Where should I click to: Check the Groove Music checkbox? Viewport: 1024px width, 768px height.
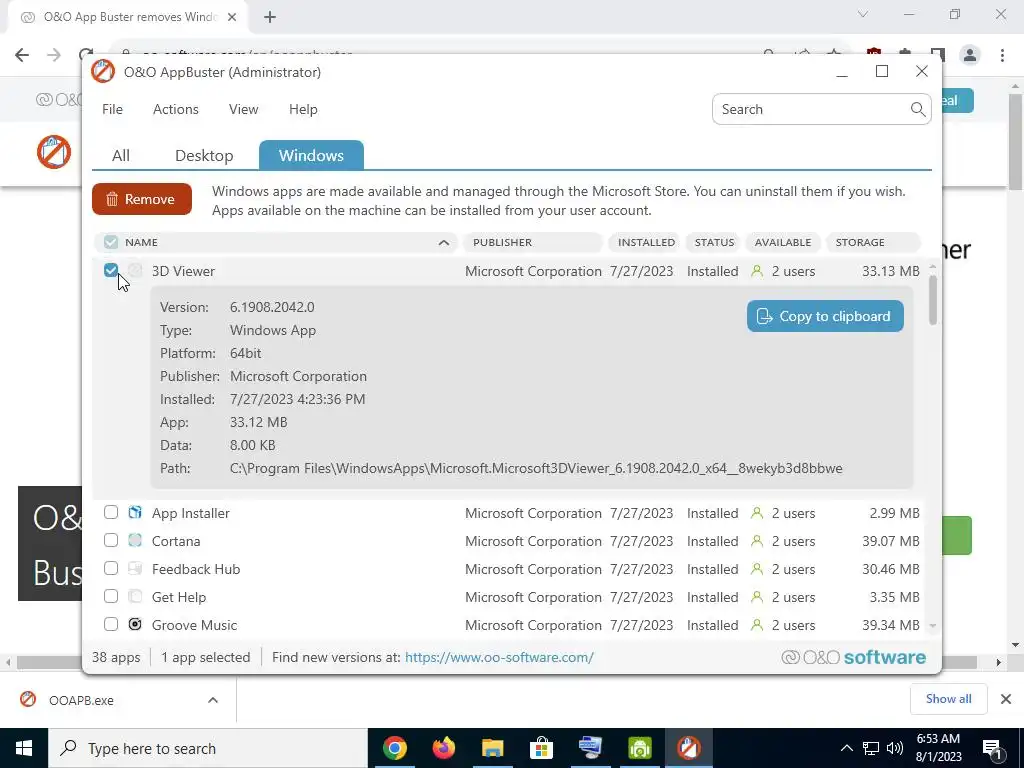(111, 624)
